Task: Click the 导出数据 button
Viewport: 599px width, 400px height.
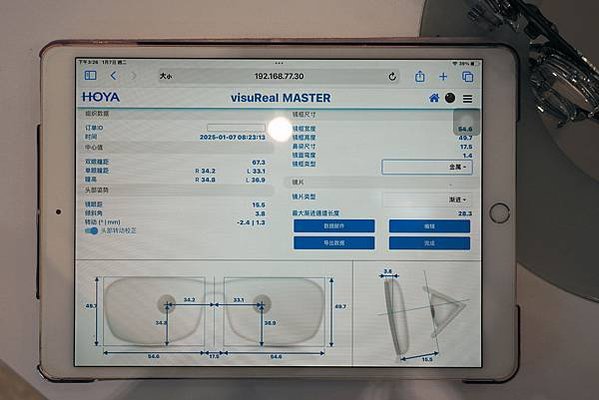Action: click(x=334, y=243)
